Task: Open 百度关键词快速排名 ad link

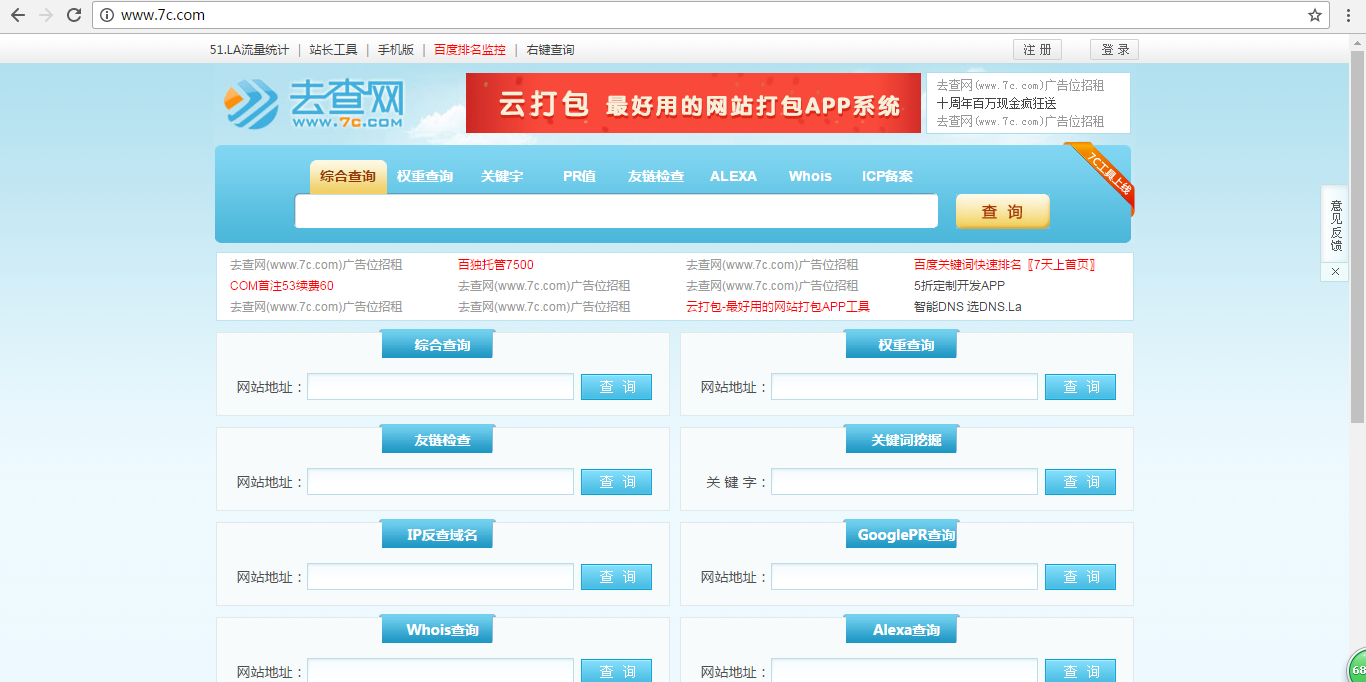Action: point(1005,265)
